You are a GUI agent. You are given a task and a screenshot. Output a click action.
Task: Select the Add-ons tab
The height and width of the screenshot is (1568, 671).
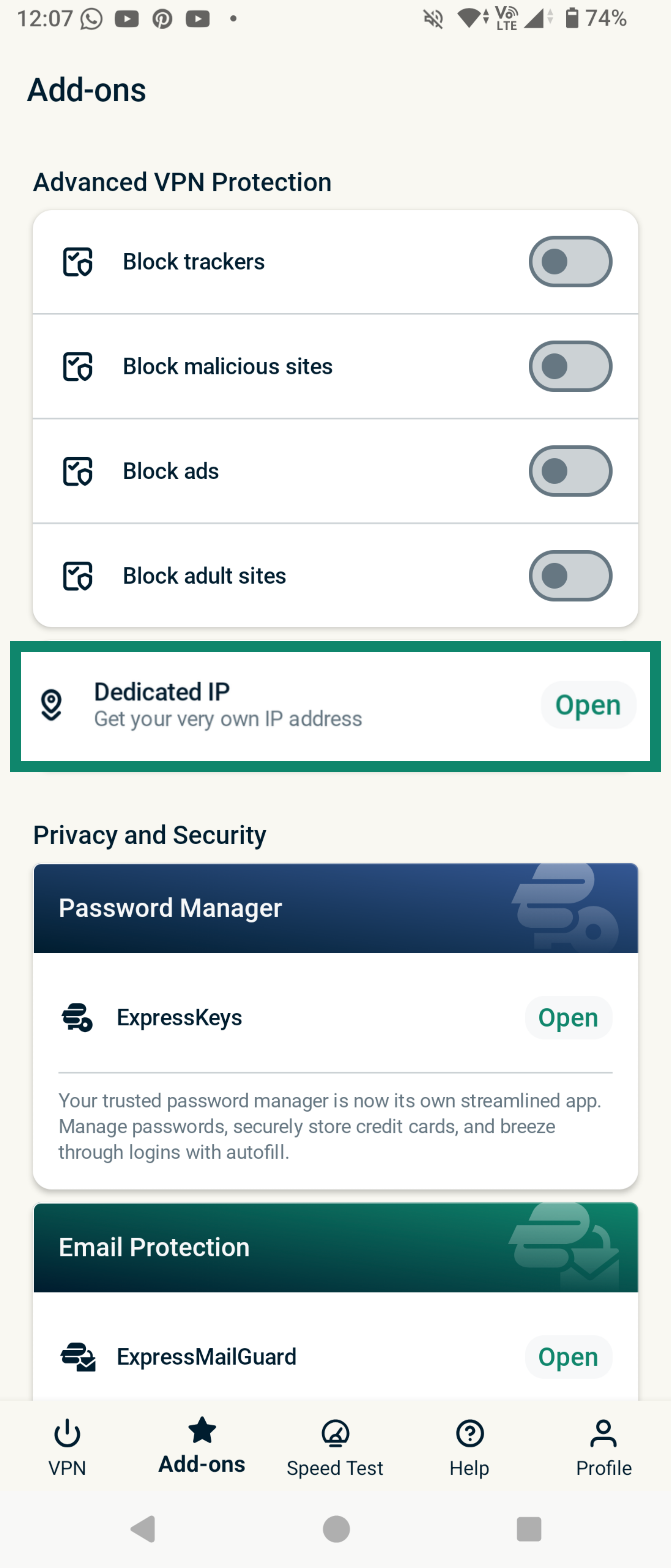click(x=201, y=1449)
